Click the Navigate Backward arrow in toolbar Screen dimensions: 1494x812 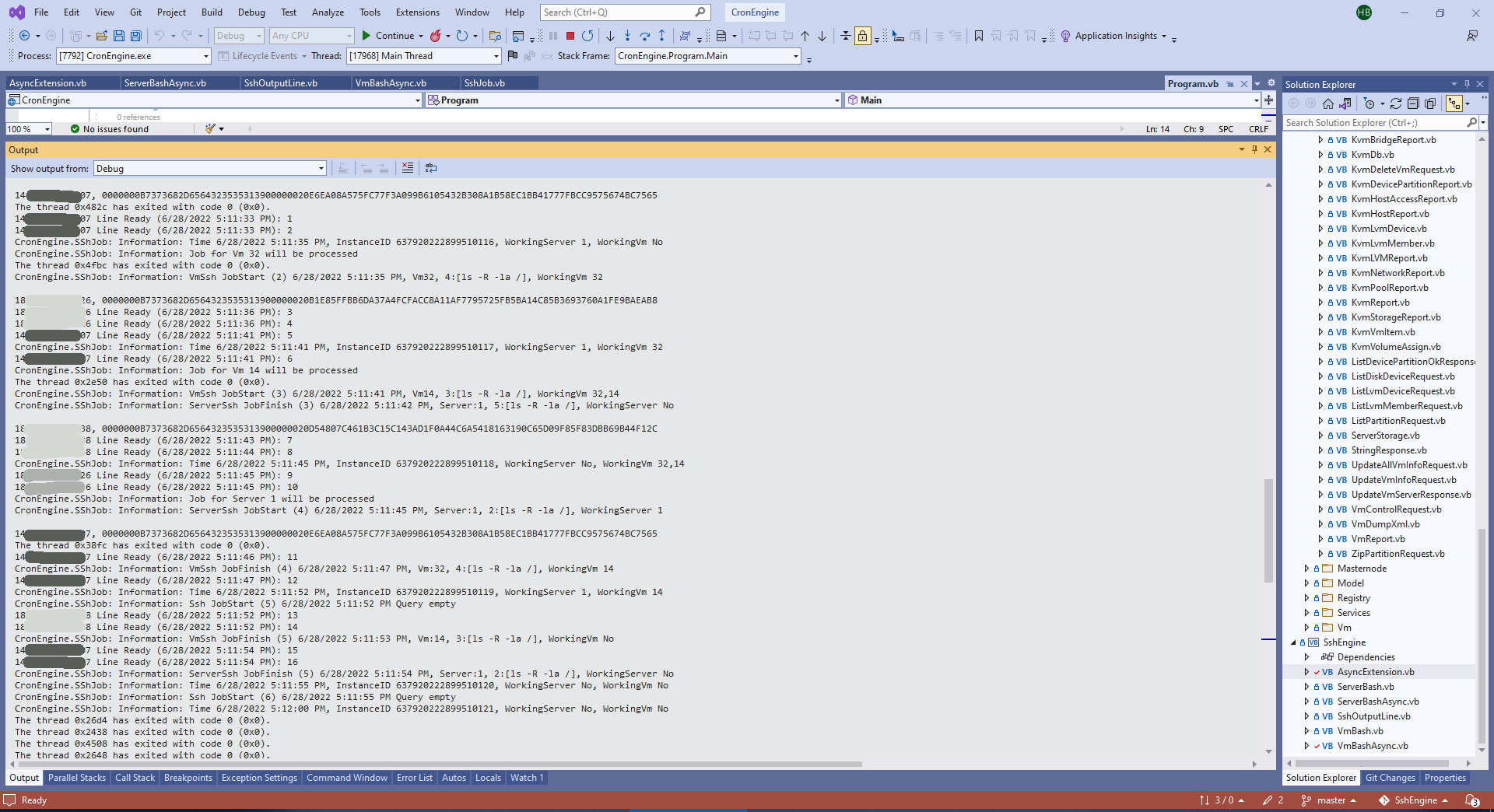[24, 36]
